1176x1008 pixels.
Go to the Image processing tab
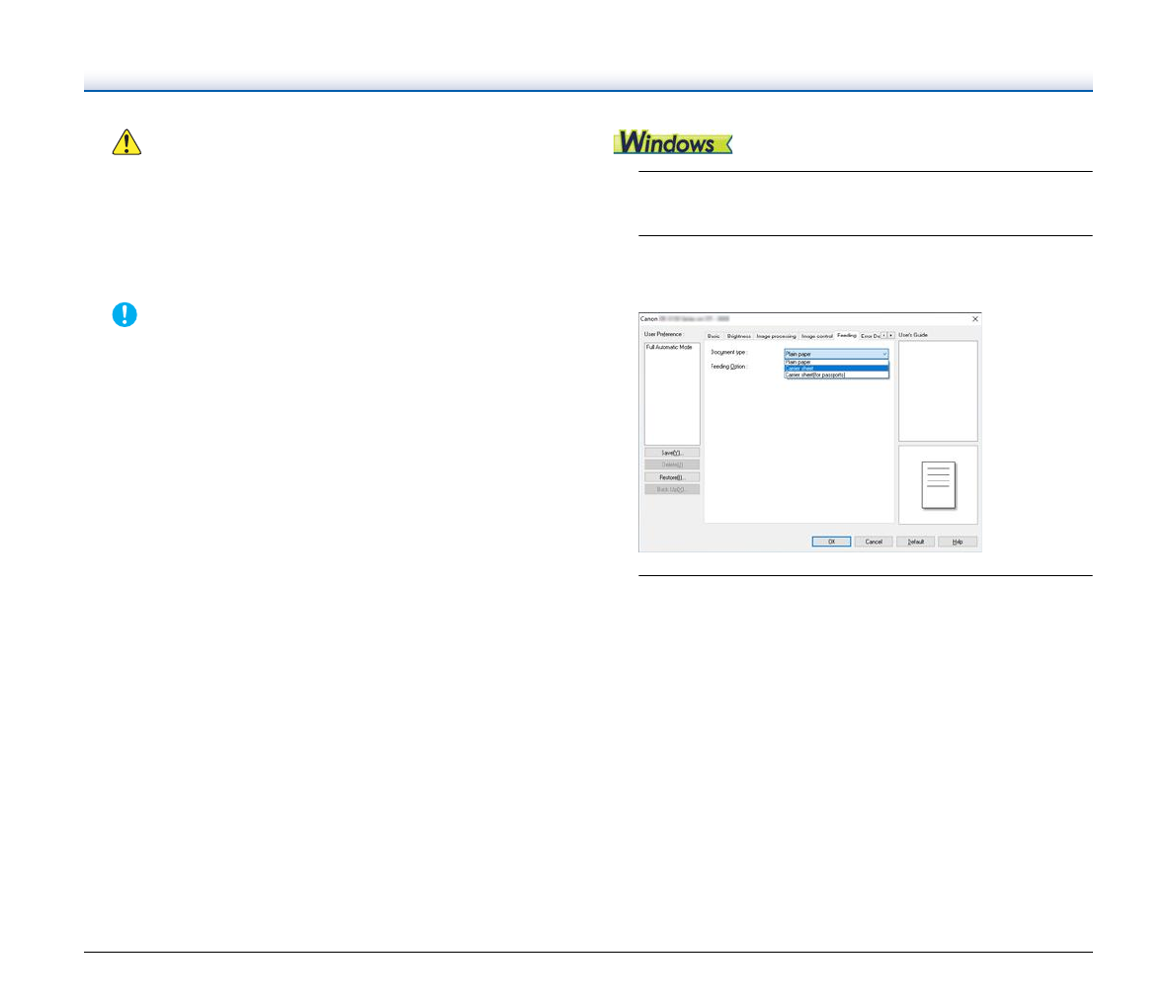(x=776, y=336)
